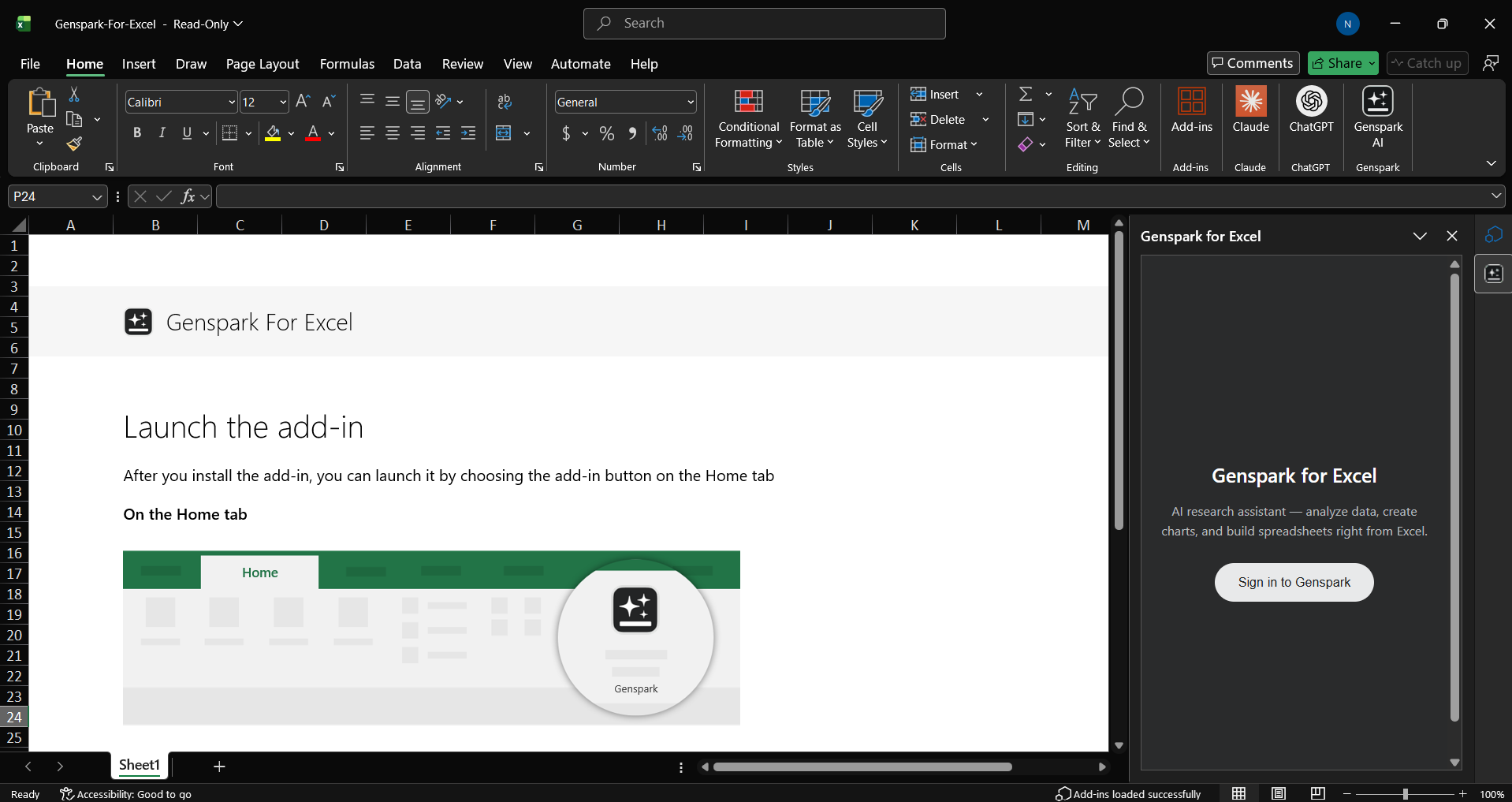The height and width of the screenshot is (802, 1512).
Task: Switch to the Formulas tab
Action: click(x=347, y=64)
